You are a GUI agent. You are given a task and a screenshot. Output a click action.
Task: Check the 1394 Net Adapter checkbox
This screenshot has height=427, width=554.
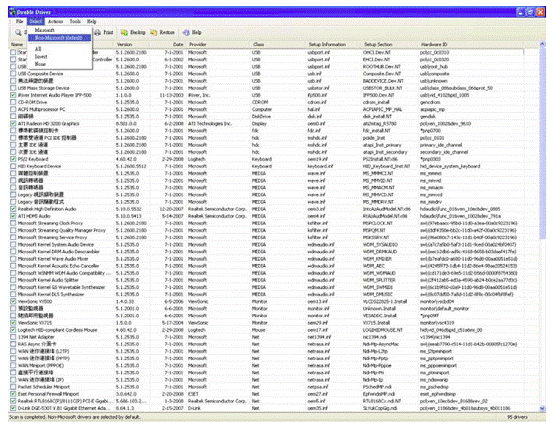(x=13, y=337)
